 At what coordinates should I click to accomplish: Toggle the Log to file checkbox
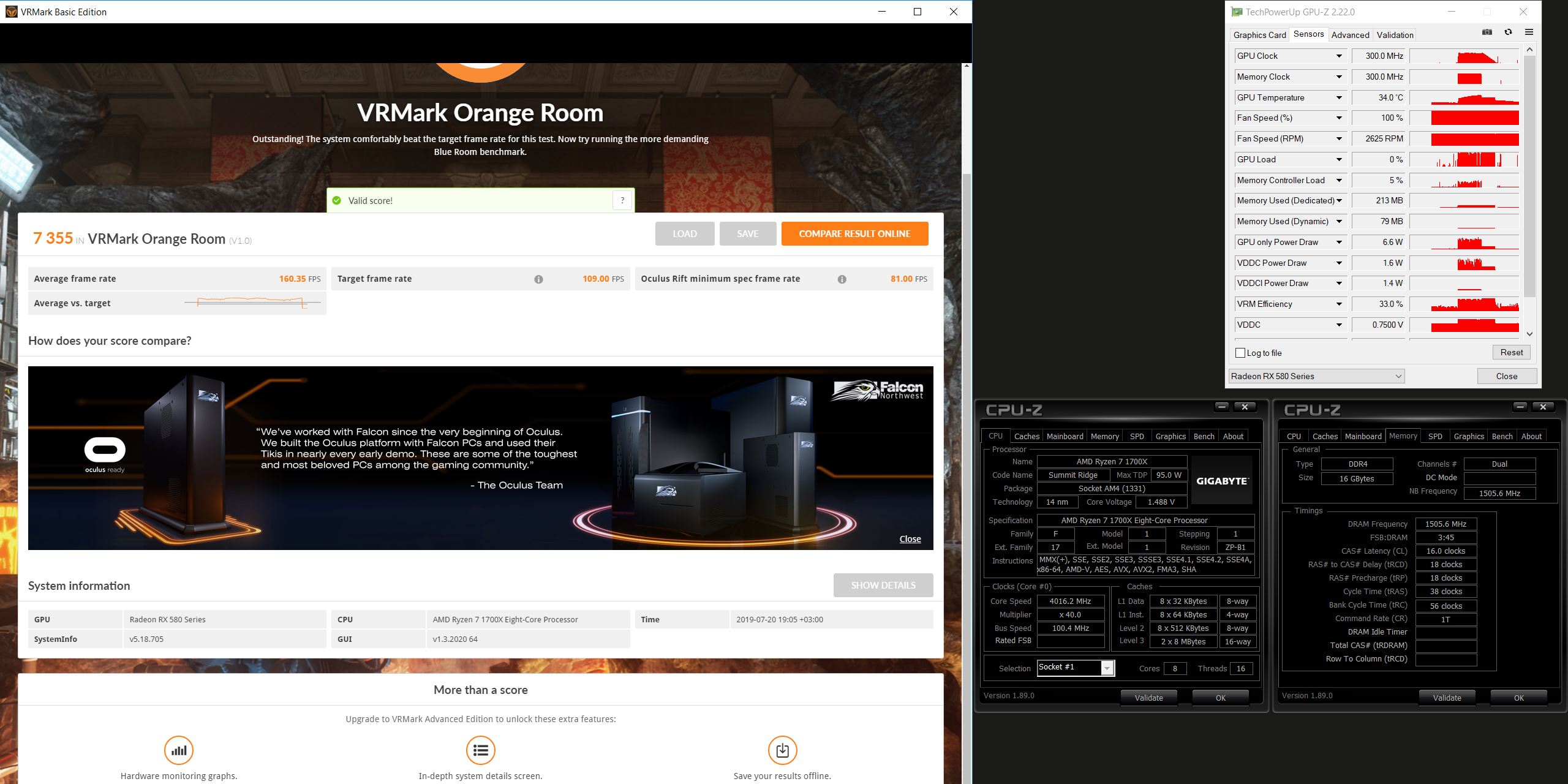pos(1240,353)
